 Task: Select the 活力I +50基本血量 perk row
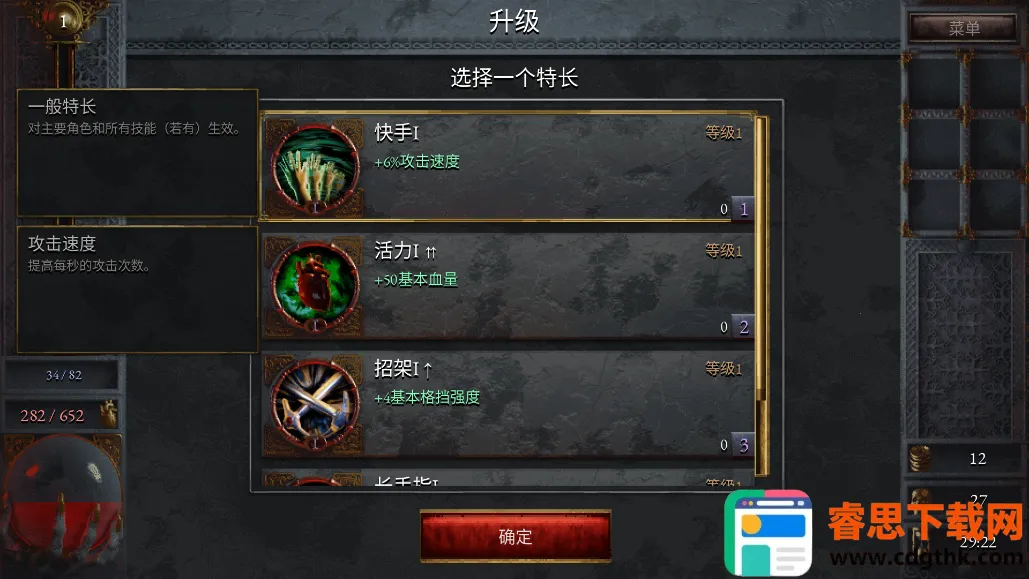[508, 286]
